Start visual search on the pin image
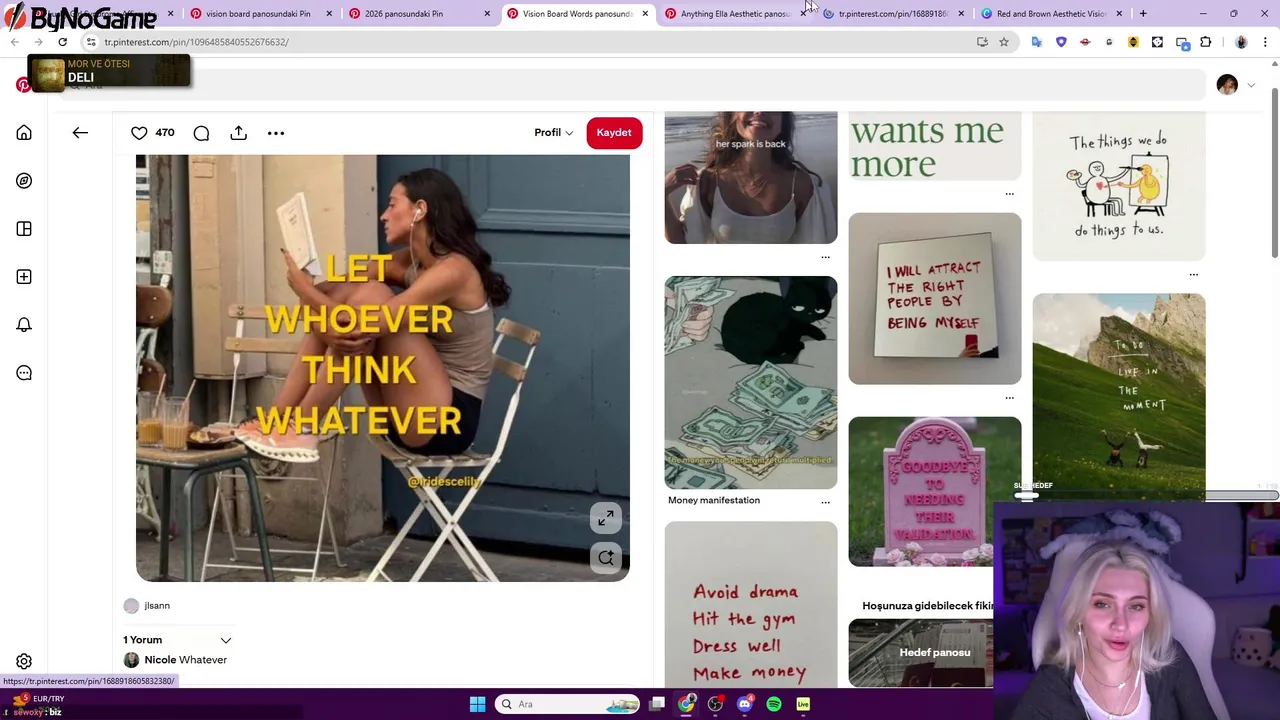 pos(606,558)
